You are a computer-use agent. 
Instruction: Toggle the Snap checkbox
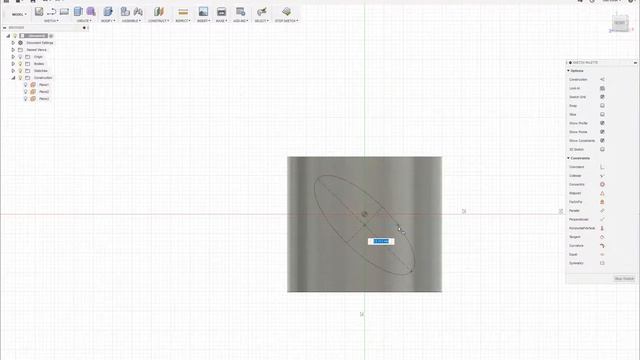point(602,106)
